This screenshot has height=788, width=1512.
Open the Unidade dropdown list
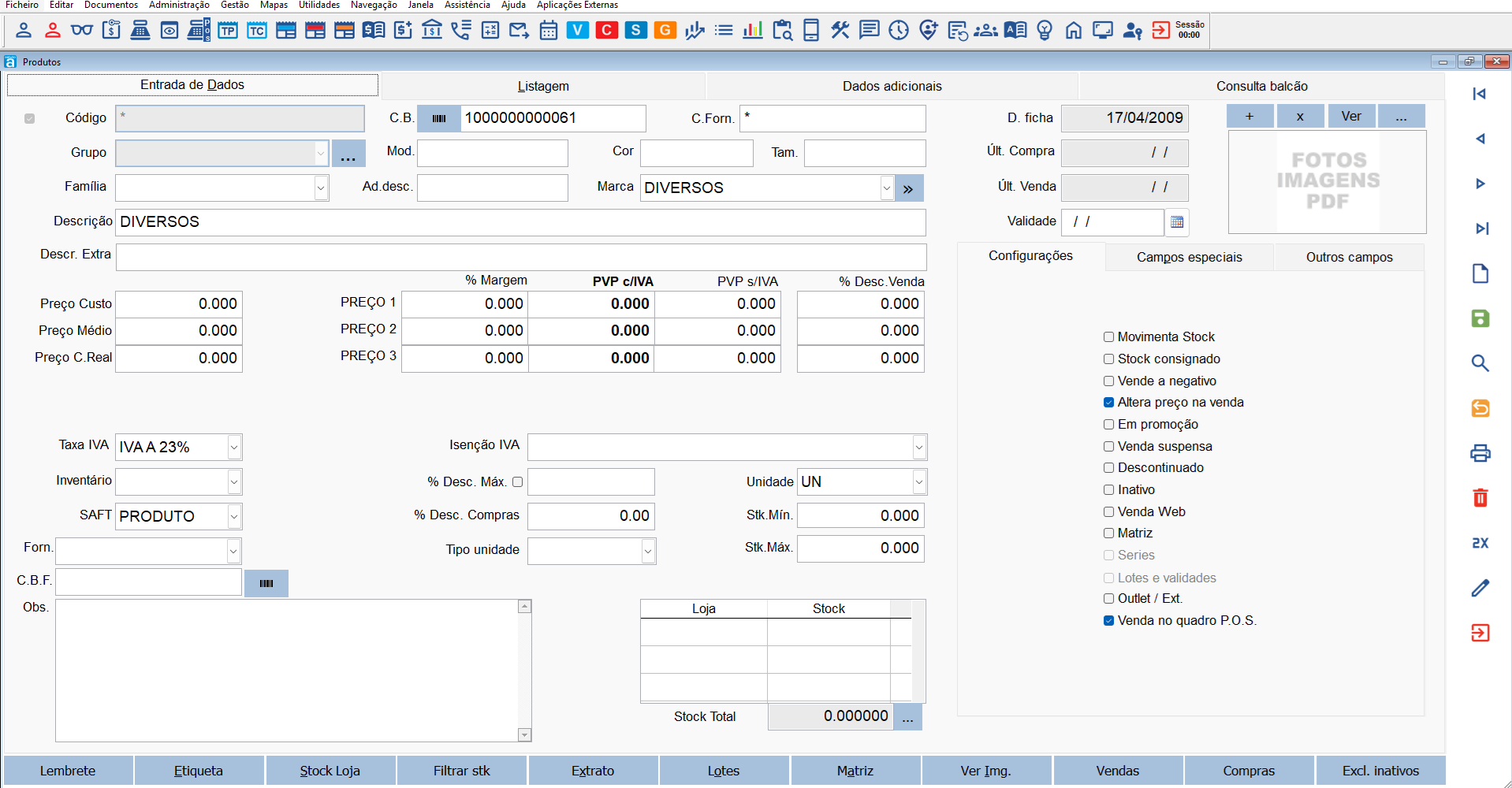click(918, 482)
